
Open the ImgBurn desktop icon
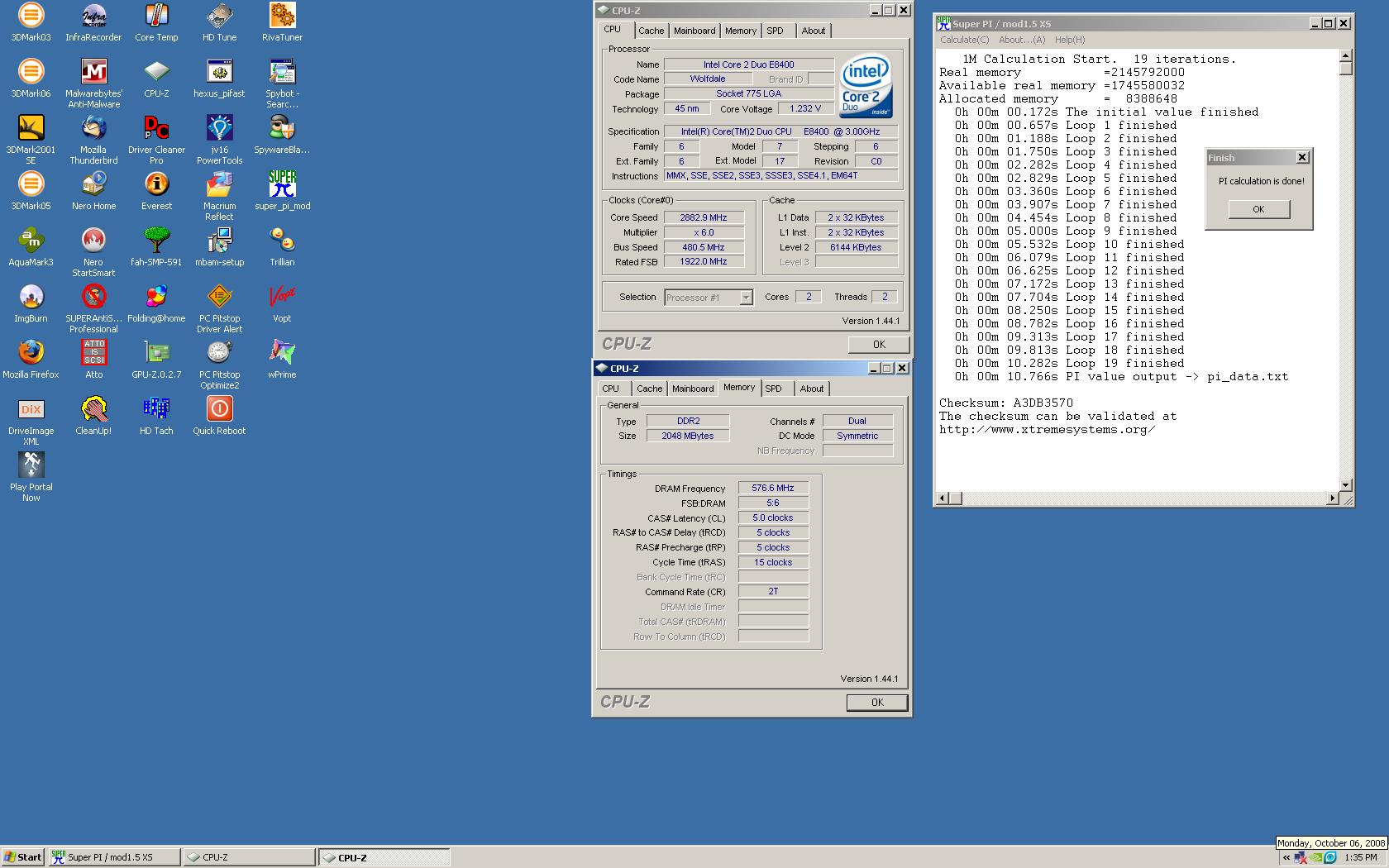[31, 303]
